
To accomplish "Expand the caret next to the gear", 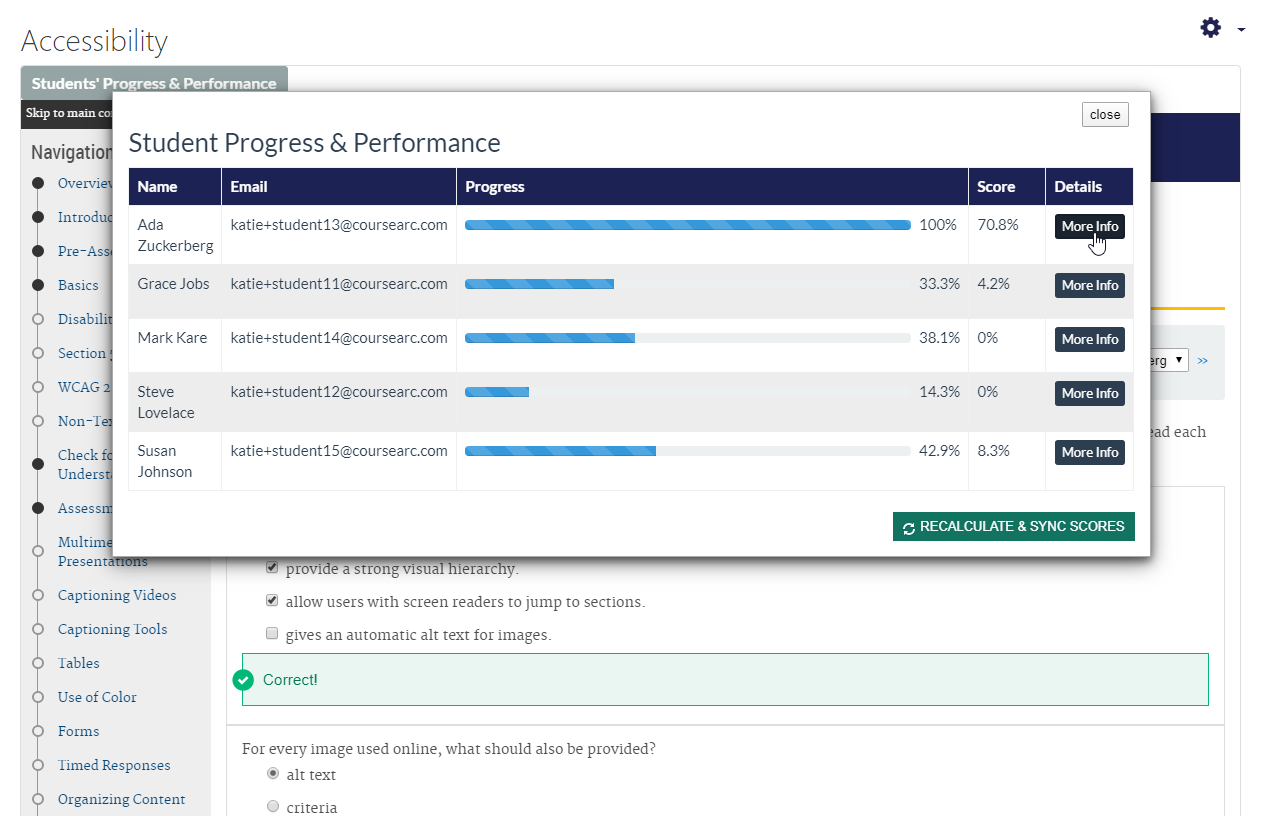I will pyautogui.click(x=1241, y=29).
